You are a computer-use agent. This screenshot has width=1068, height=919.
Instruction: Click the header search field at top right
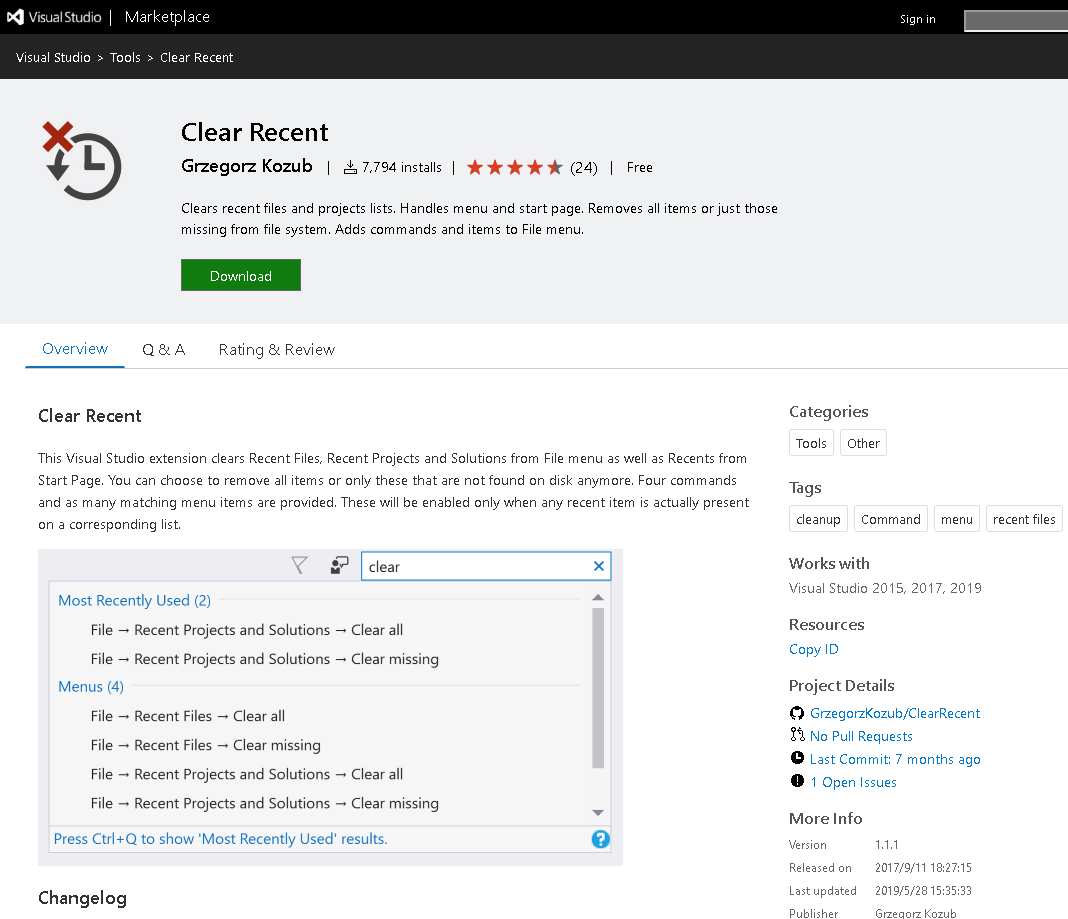(x=1016, y=20)
